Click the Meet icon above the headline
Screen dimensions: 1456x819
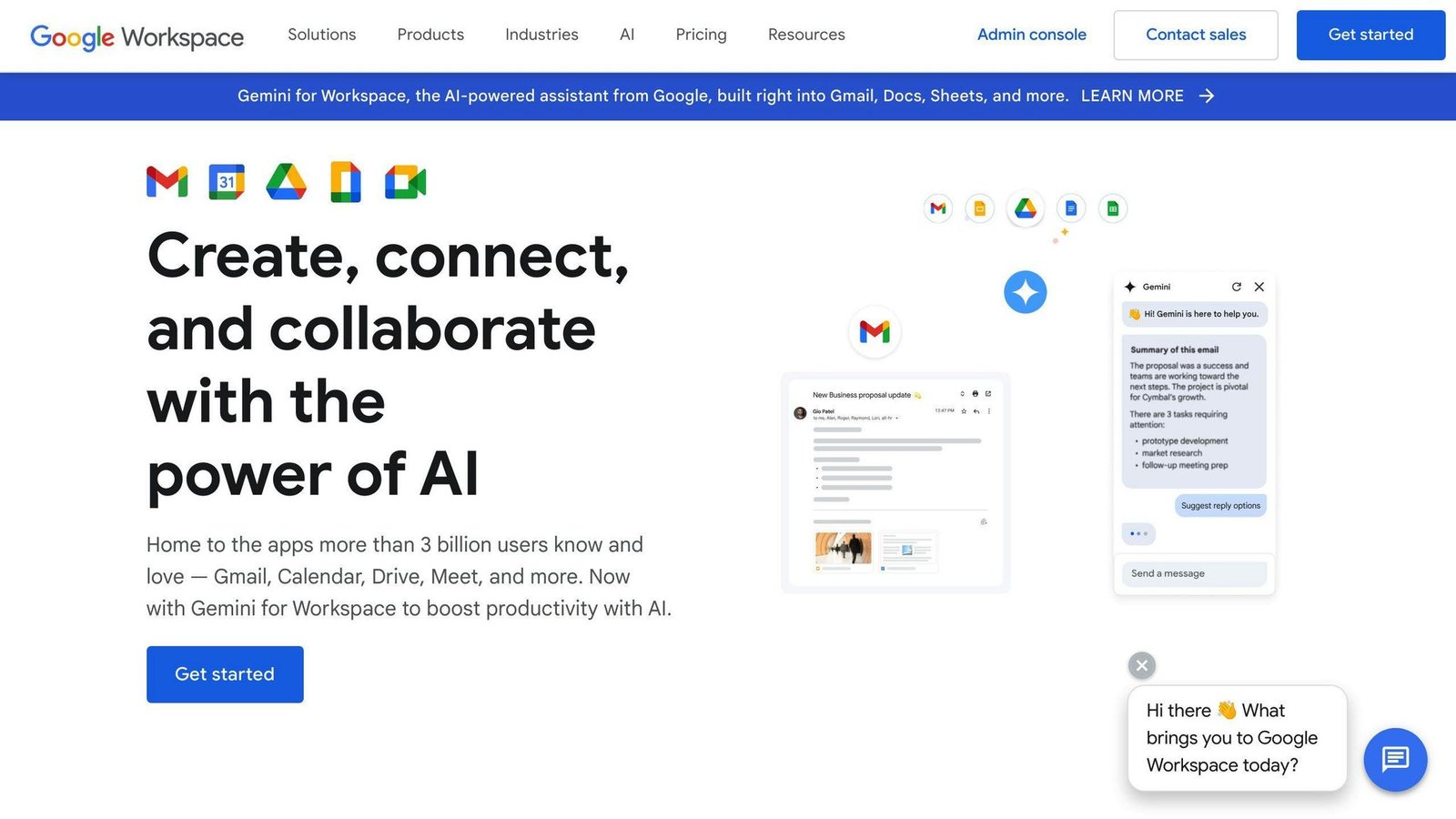[x=406, y=182]
